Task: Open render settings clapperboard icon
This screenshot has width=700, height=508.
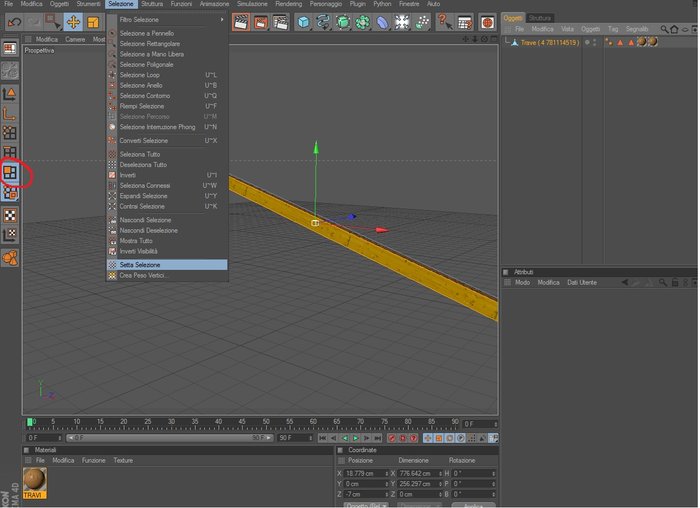Action: click(x=280, y=22)
